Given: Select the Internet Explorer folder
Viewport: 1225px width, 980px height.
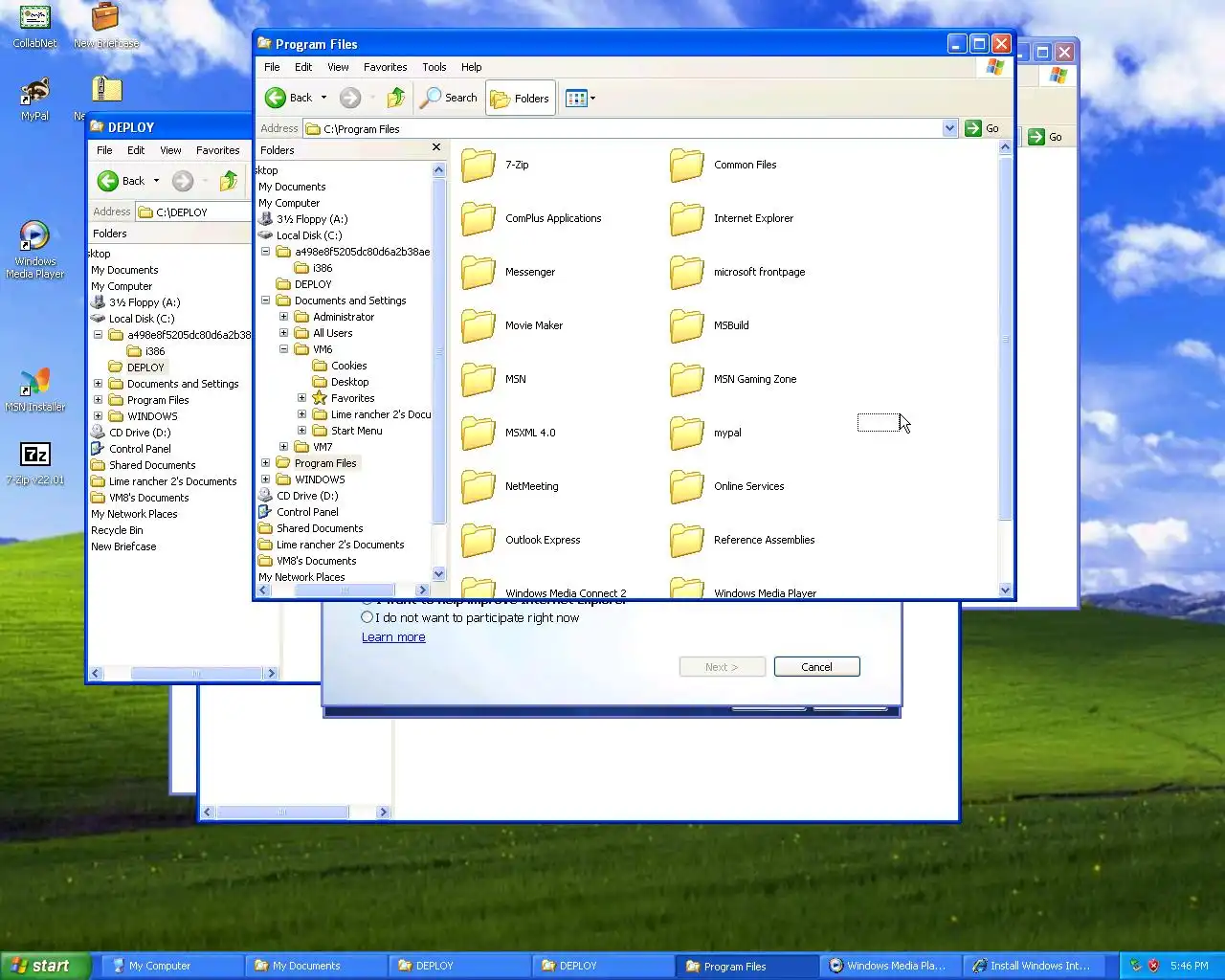Looking at the screenshot, I should pyautogui.click(x=733, y=218).
